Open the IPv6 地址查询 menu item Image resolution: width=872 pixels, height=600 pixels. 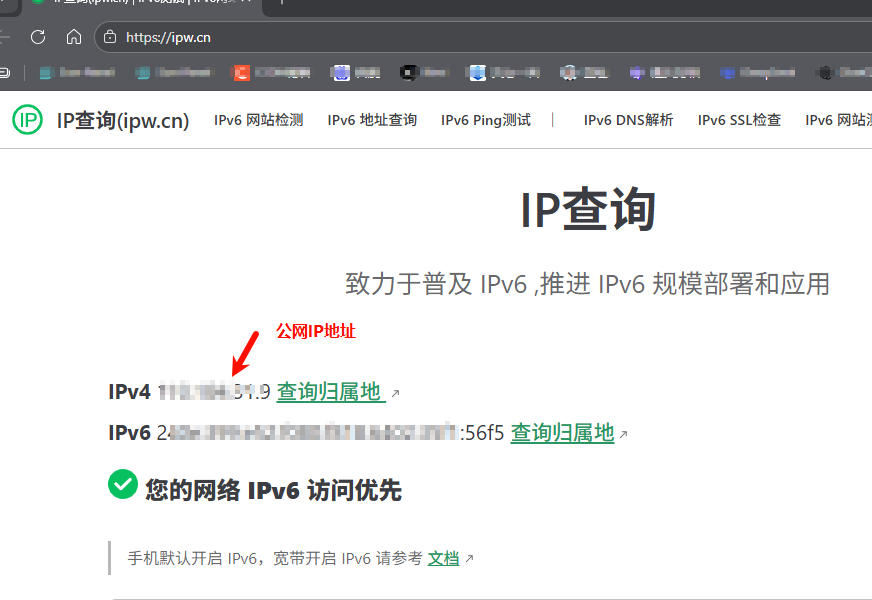tap(372, 120)
